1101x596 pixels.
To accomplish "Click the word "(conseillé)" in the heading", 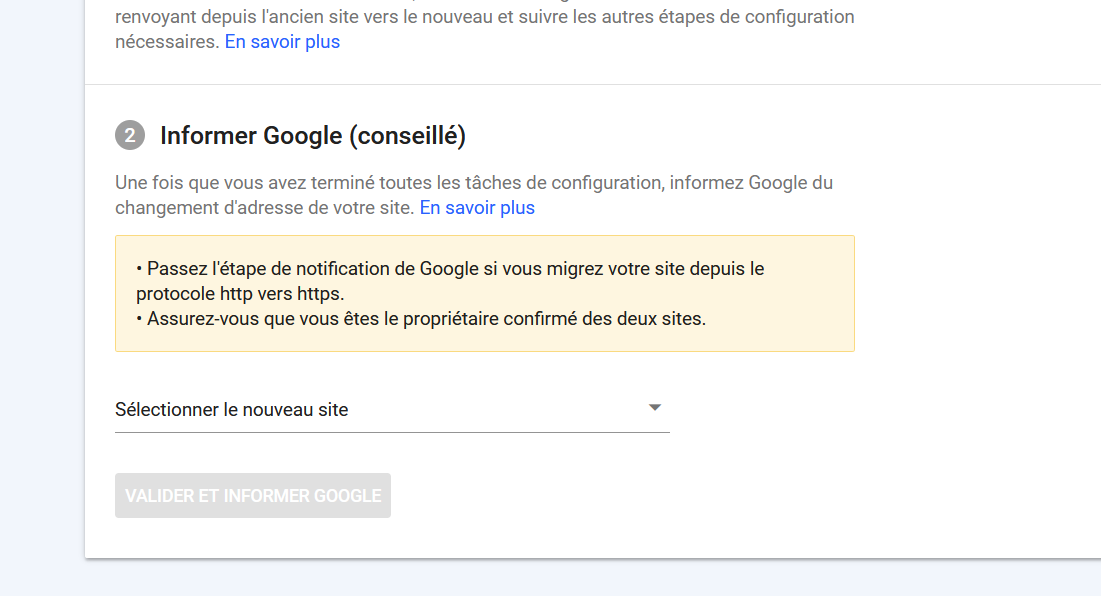I will pyautogui.click(x=407, y=136).
